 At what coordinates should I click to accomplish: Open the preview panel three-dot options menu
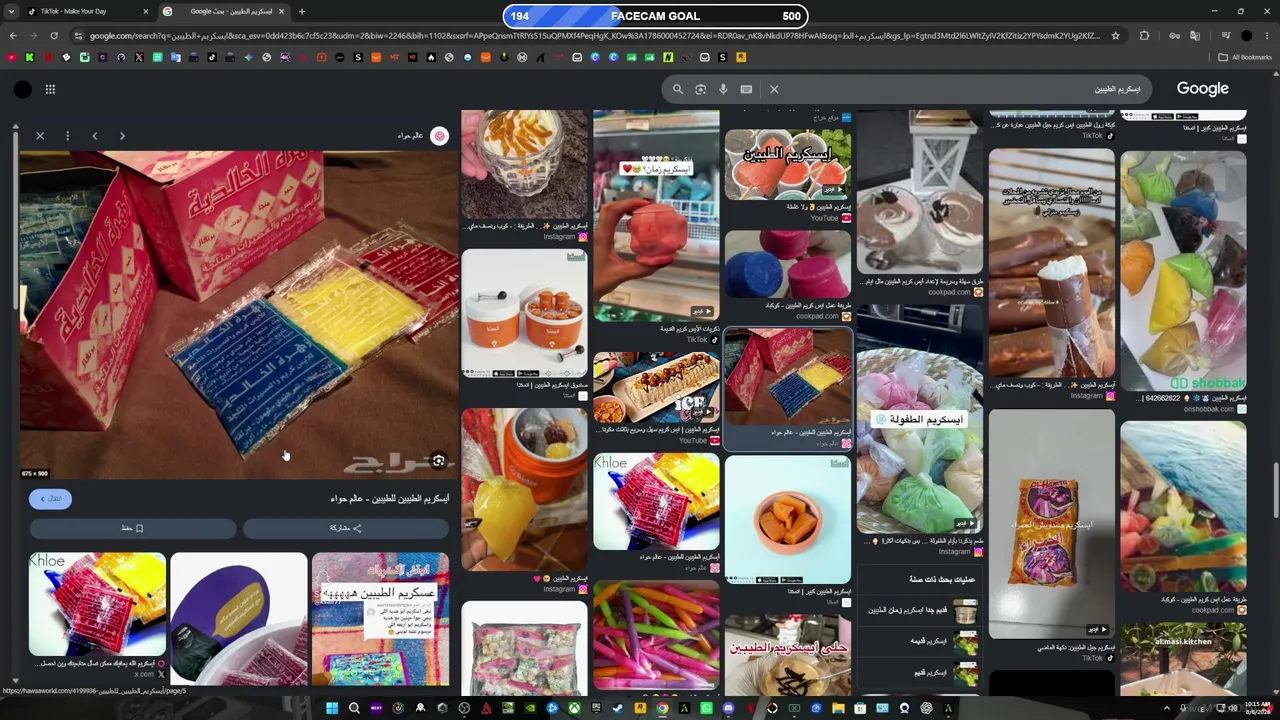click(x=68, y=136)
